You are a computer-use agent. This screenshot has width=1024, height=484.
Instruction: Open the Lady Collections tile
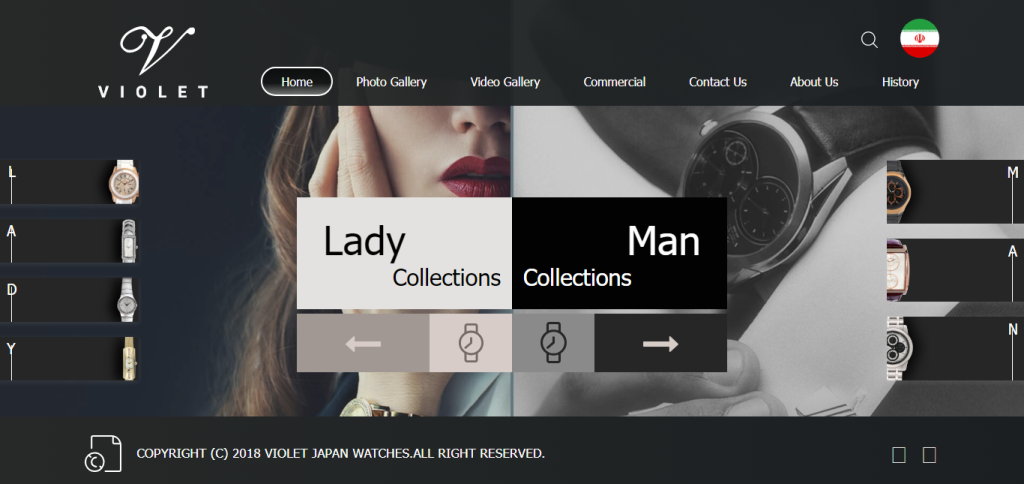pyautogui.click(x=404, y=253)
